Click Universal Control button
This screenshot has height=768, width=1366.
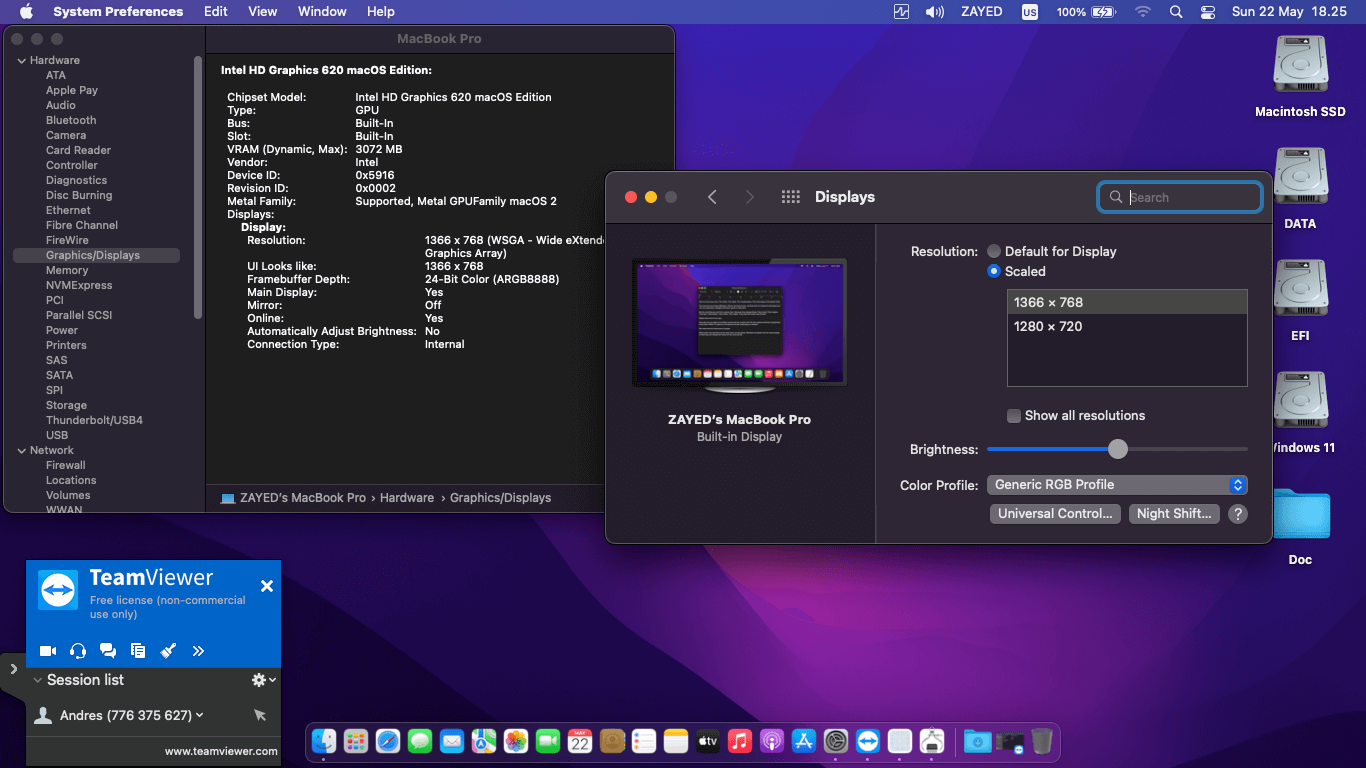point(1055,514)
